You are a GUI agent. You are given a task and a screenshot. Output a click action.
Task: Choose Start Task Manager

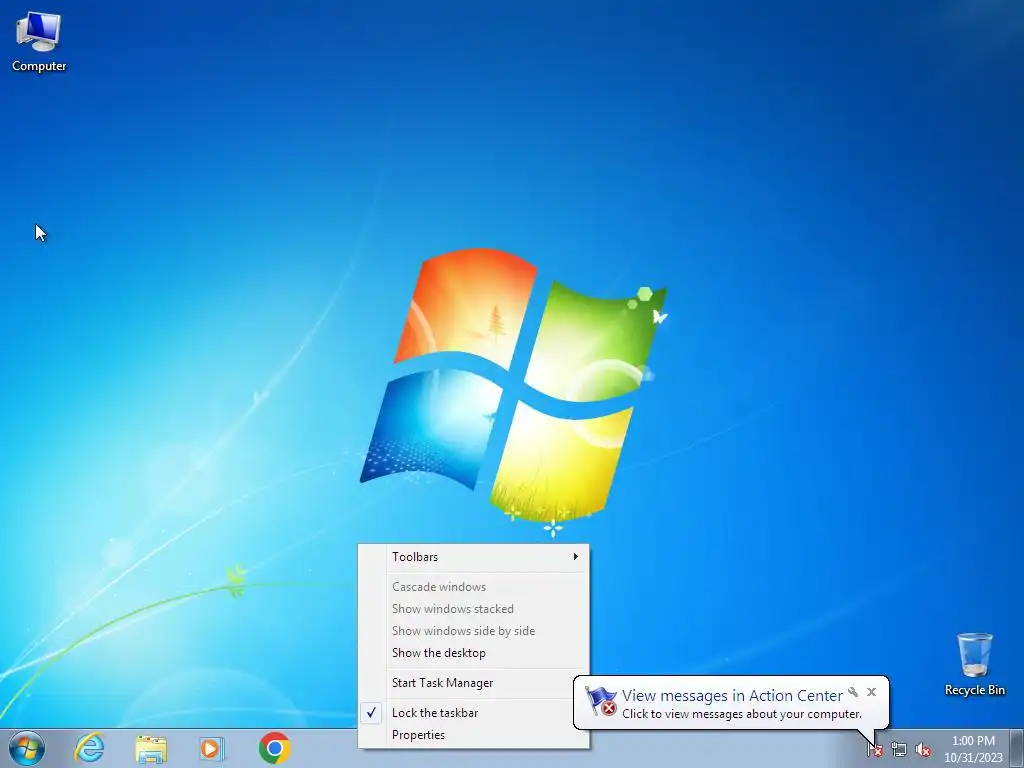point(474,683)
